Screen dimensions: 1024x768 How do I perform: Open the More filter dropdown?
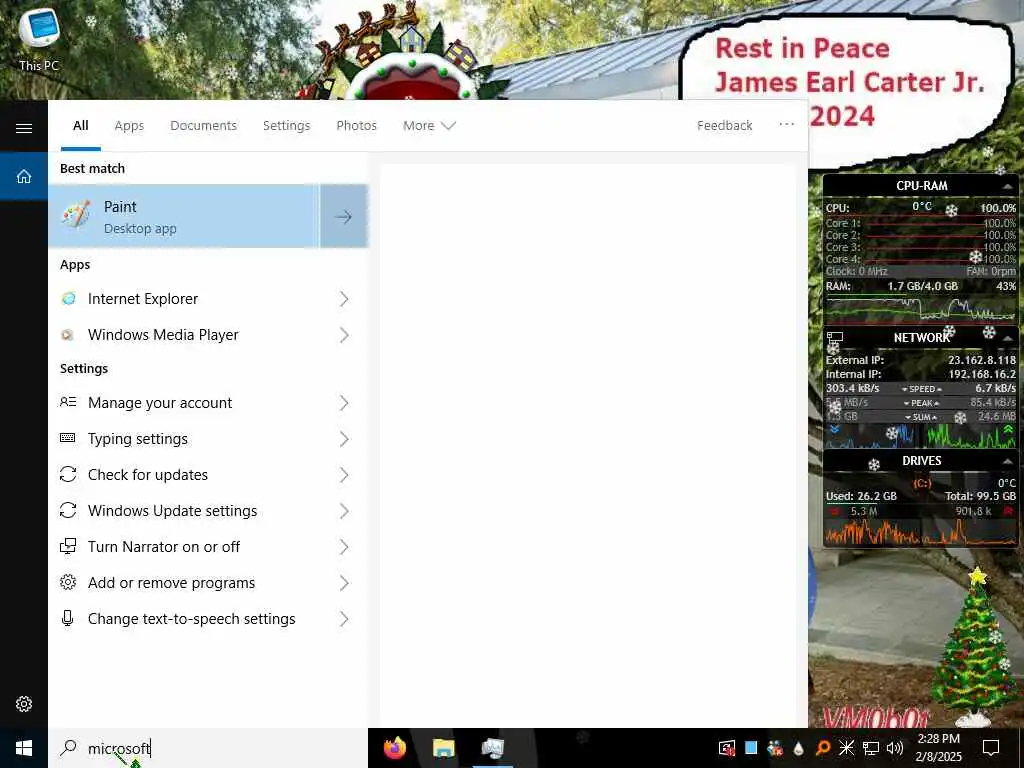click(x=428, y=125)
